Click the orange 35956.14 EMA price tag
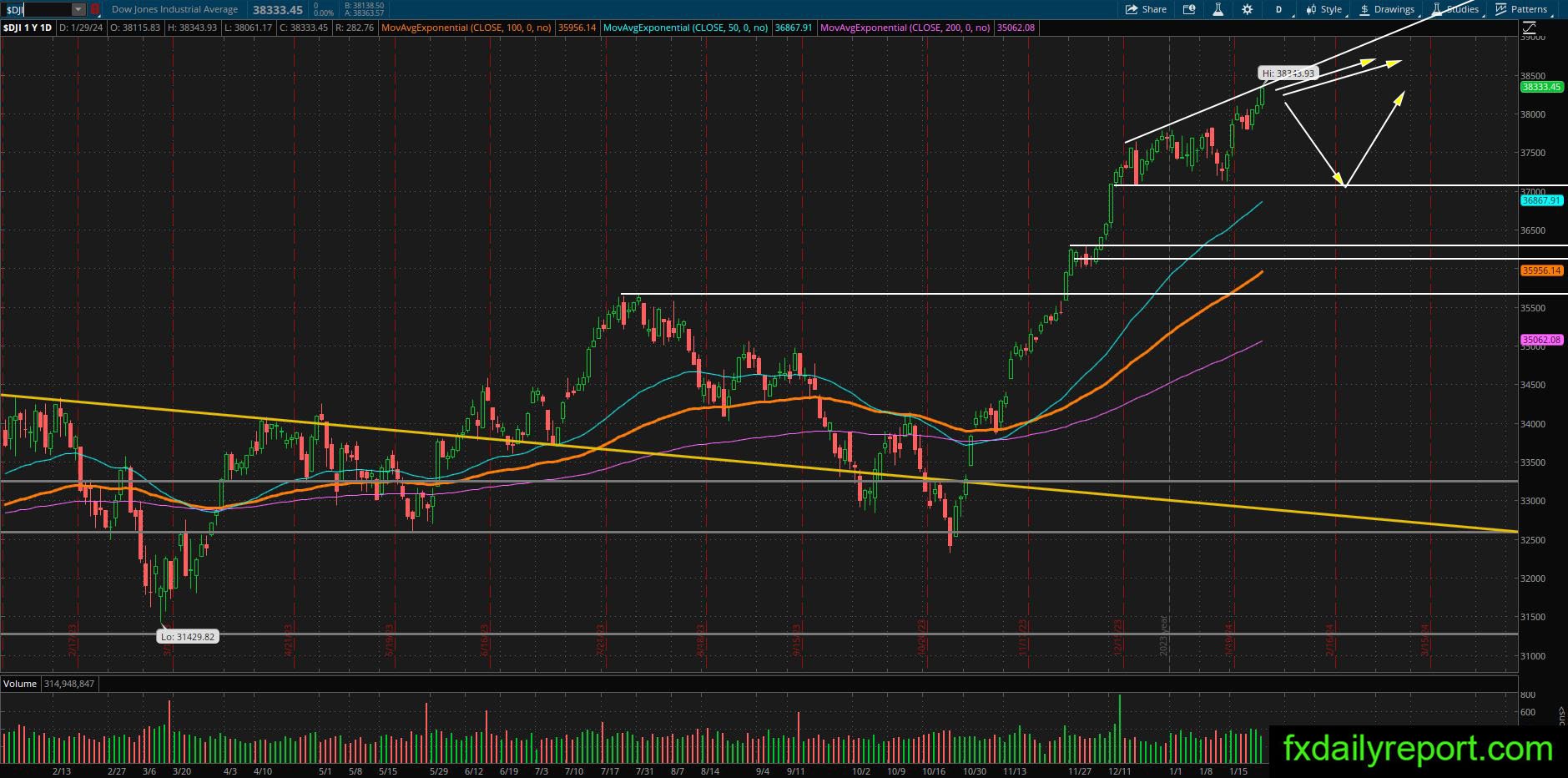This screenshot has width=1568, height=778. 1540,270
